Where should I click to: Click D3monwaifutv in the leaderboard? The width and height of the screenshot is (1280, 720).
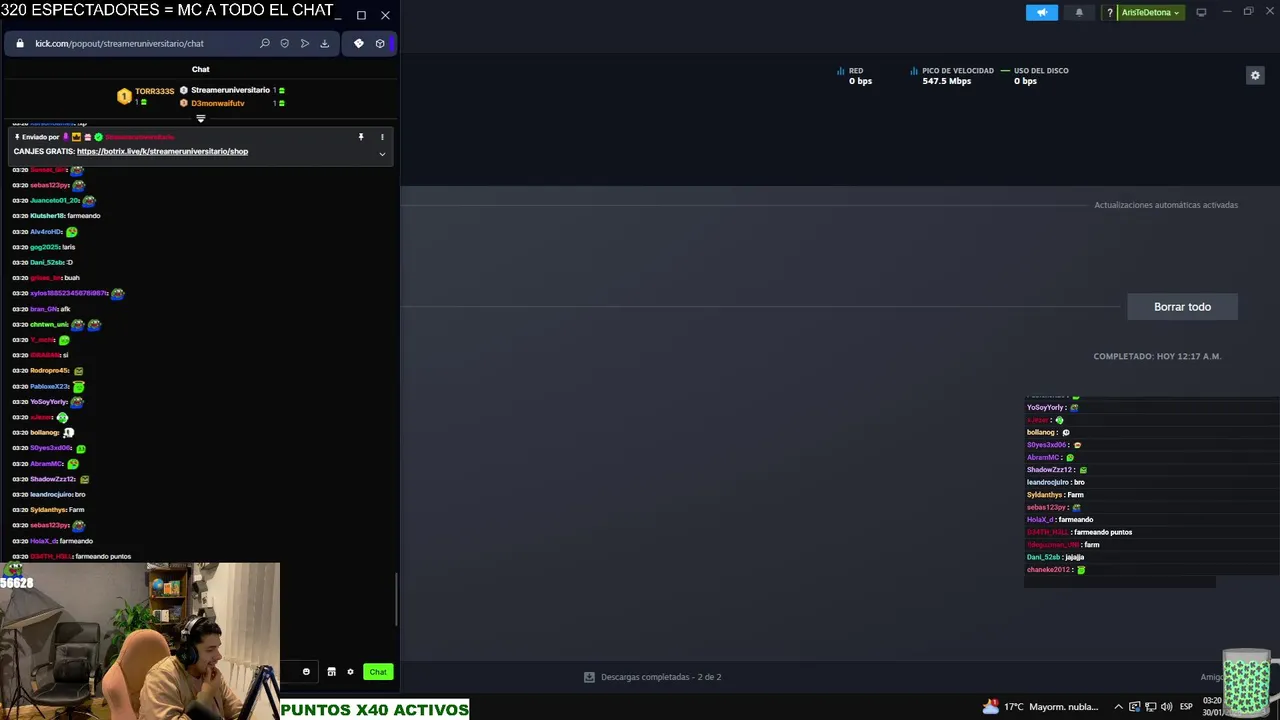(x=218, y=103)
